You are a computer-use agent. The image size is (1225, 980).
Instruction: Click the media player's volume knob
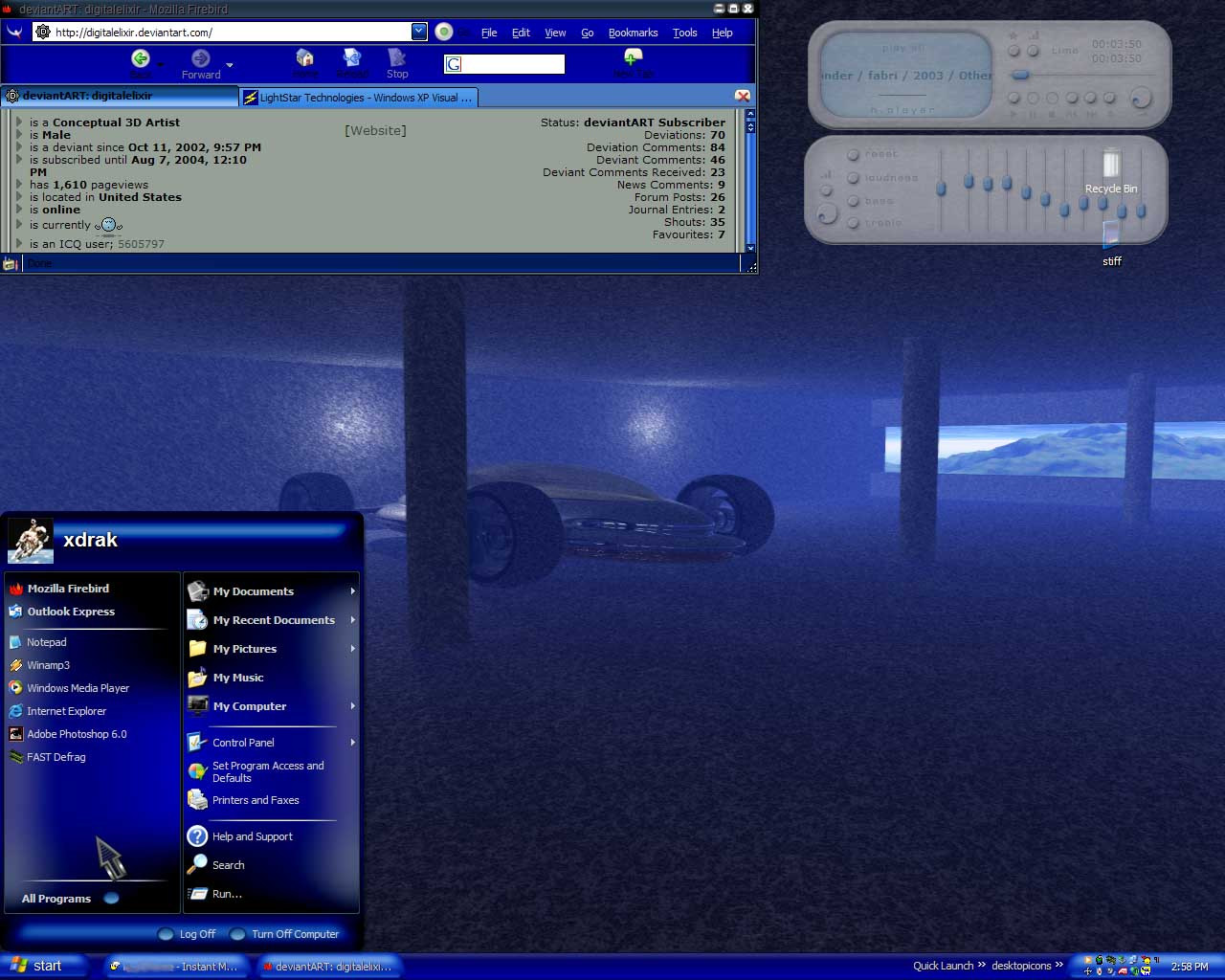[x=1139, y=98]
